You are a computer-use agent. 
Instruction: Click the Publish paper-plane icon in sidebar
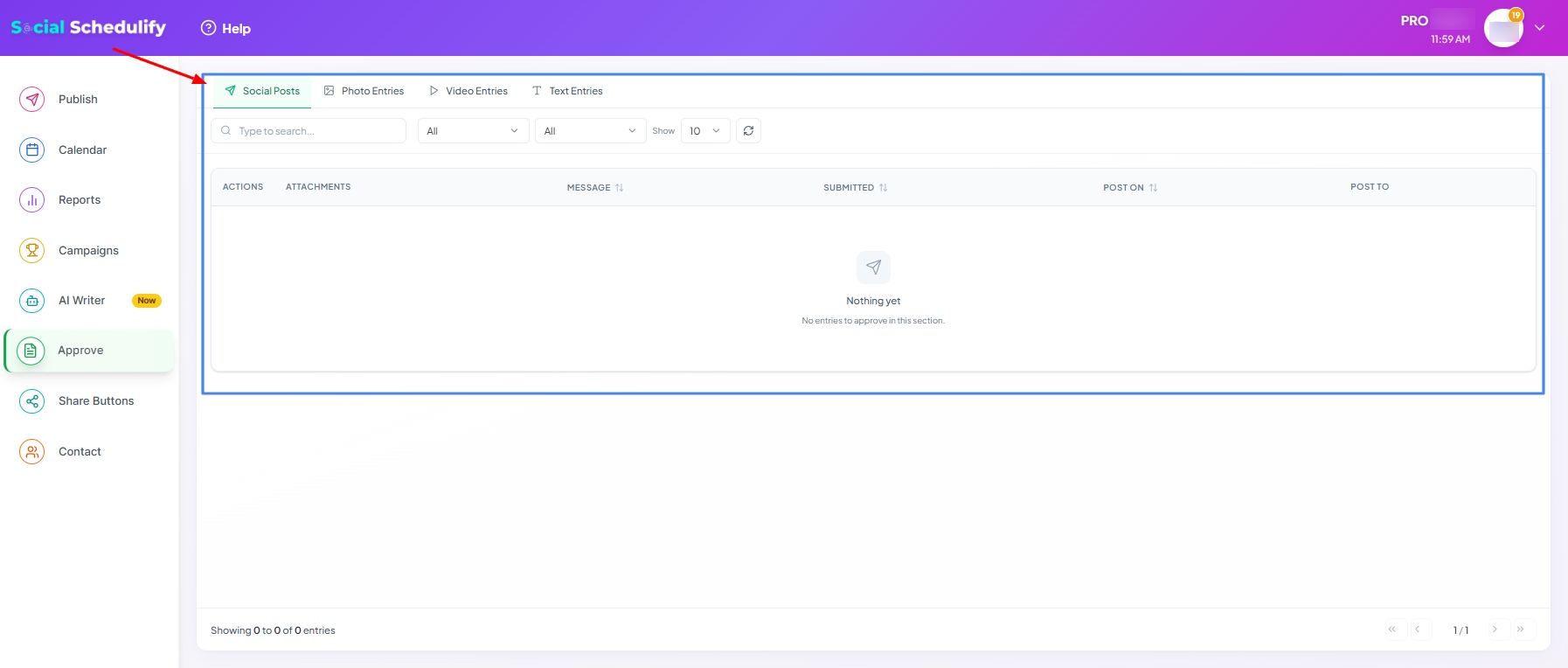(32, 100)
